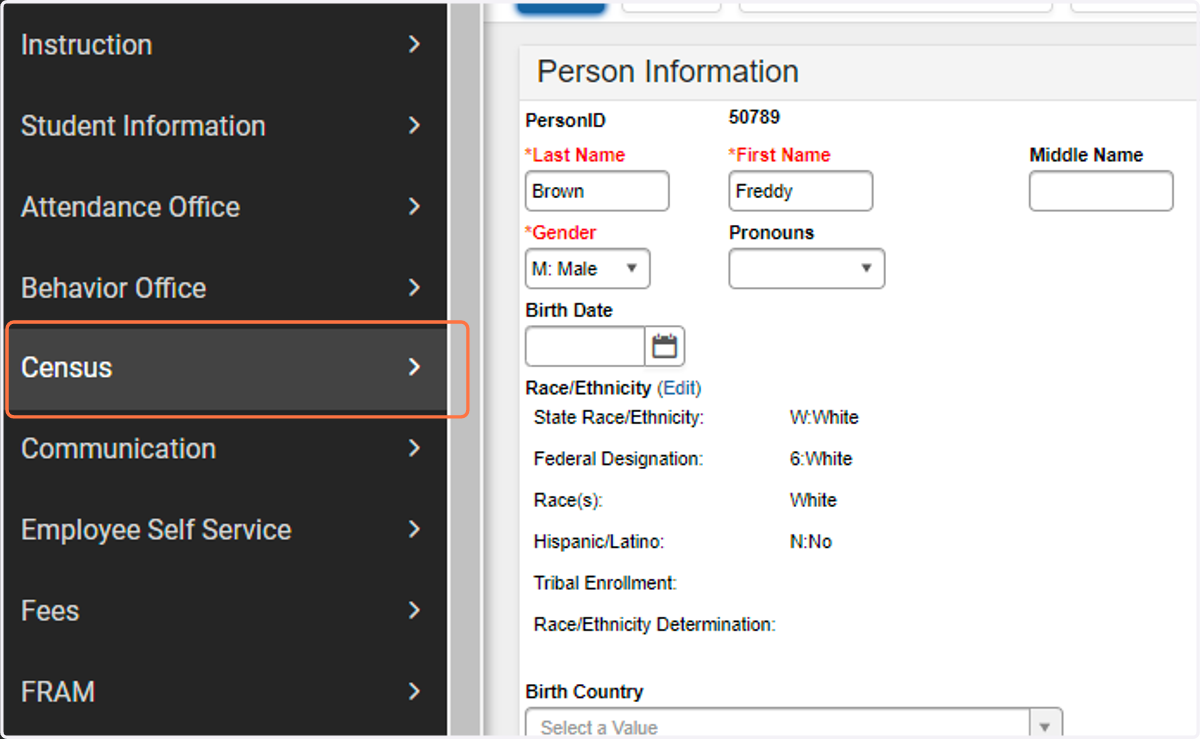
Task: Open the Birth Date calendar picker
Action: (665, 347)
